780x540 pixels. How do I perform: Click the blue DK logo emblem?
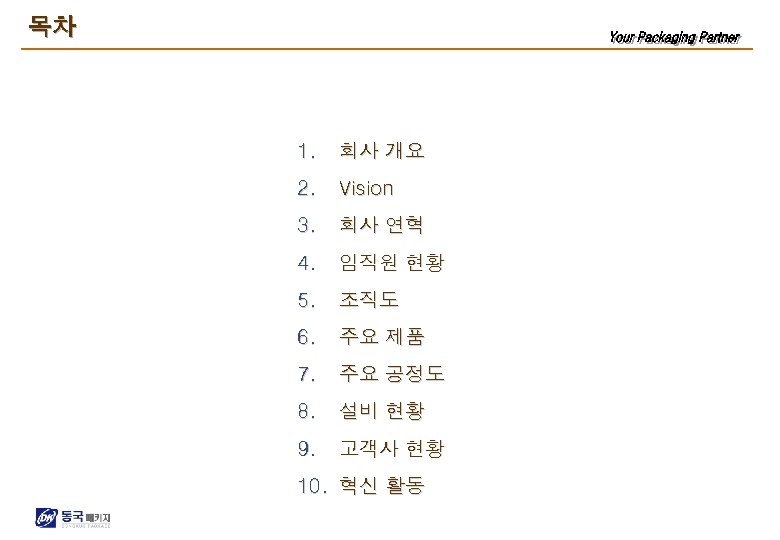pos(46,518)
